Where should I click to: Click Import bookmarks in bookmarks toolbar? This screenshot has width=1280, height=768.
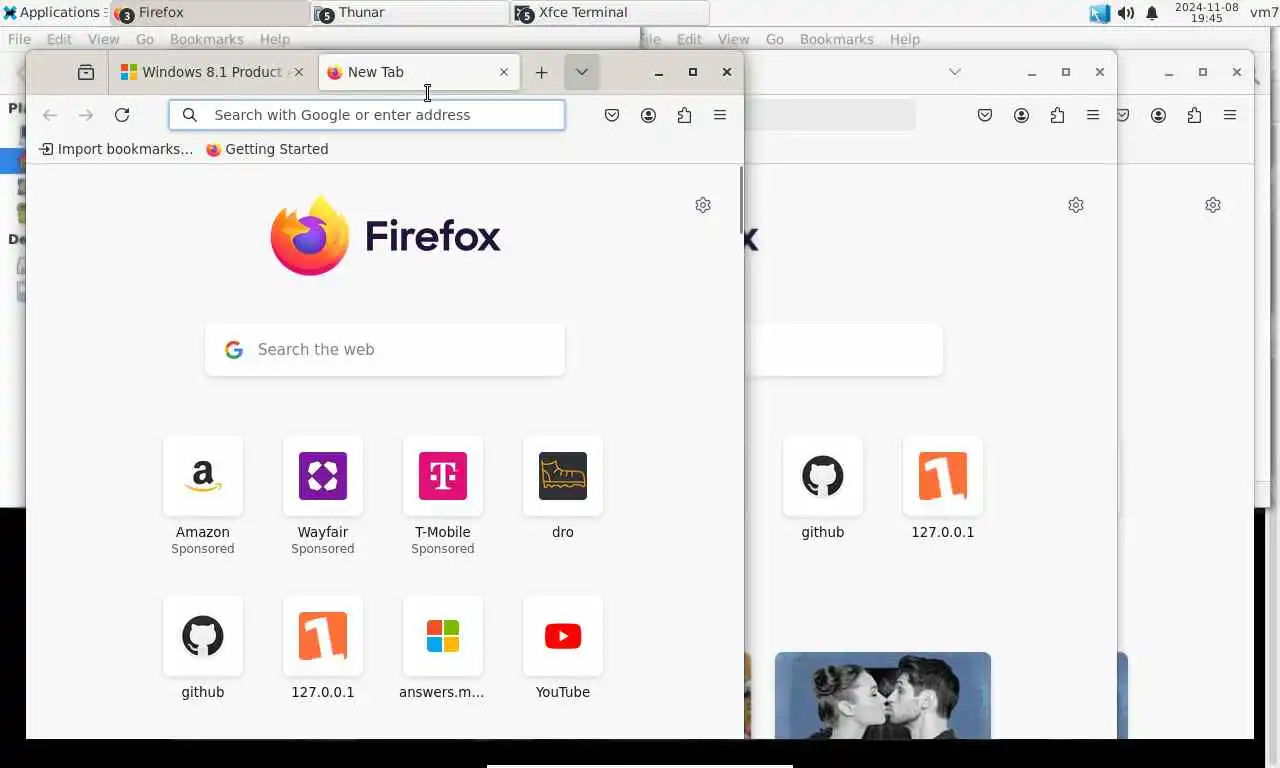pos(116,149)
